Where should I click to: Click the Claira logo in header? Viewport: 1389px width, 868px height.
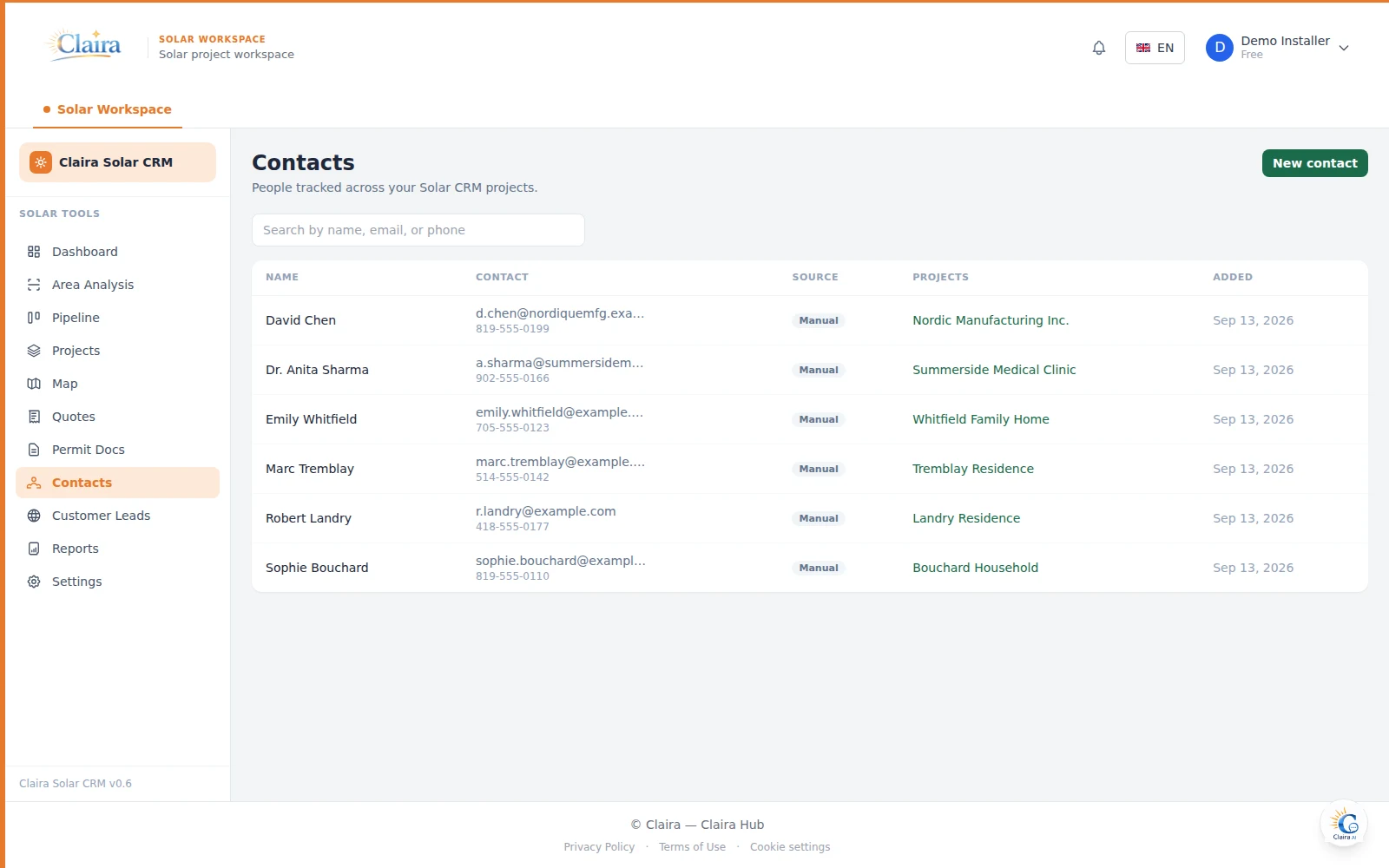pyautogui.click(x=84, y=45)
